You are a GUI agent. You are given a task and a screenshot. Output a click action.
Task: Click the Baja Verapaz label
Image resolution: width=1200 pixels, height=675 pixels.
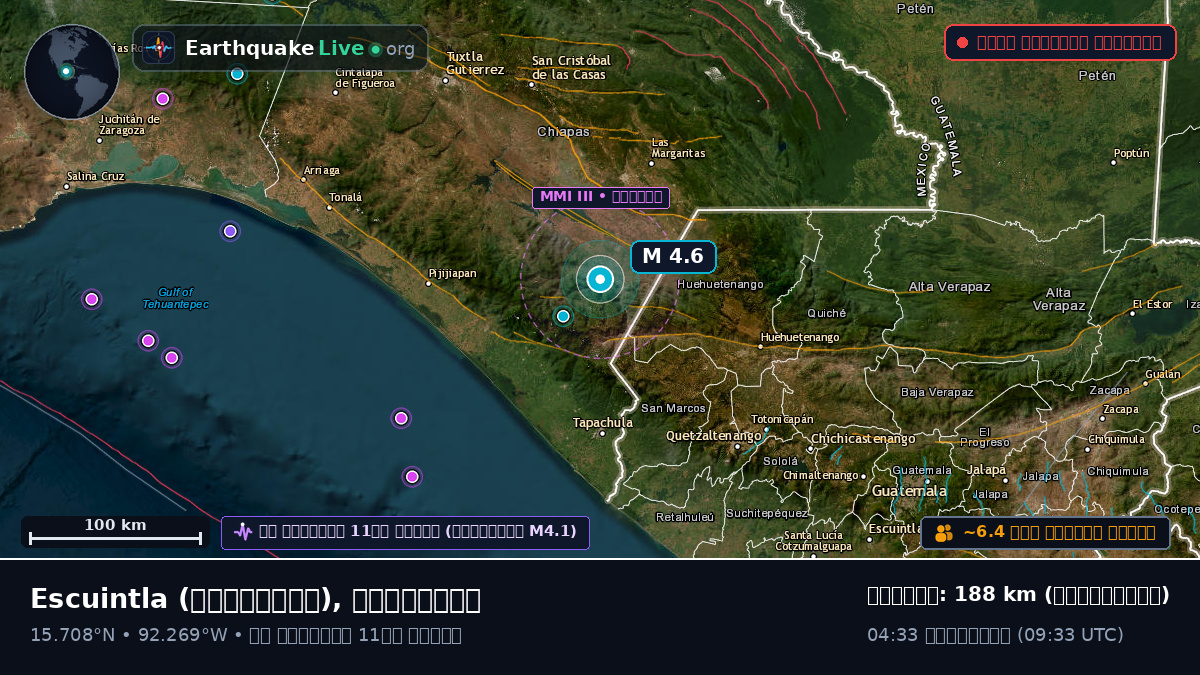coord(937,392)
